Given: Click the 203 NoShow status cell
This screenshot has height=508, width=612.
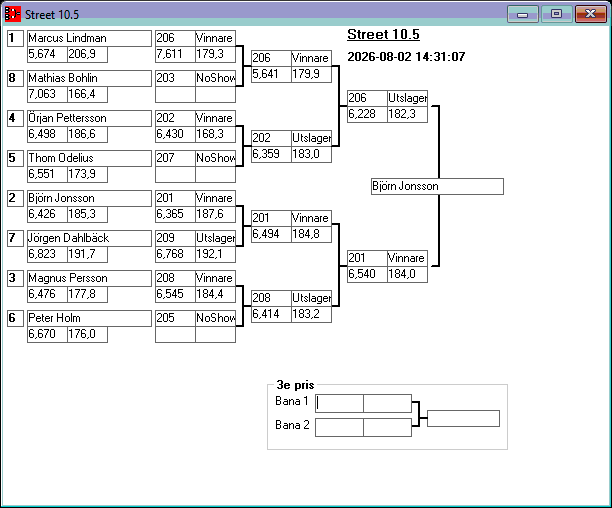Looking at the screenshot, I should (215, 78).
